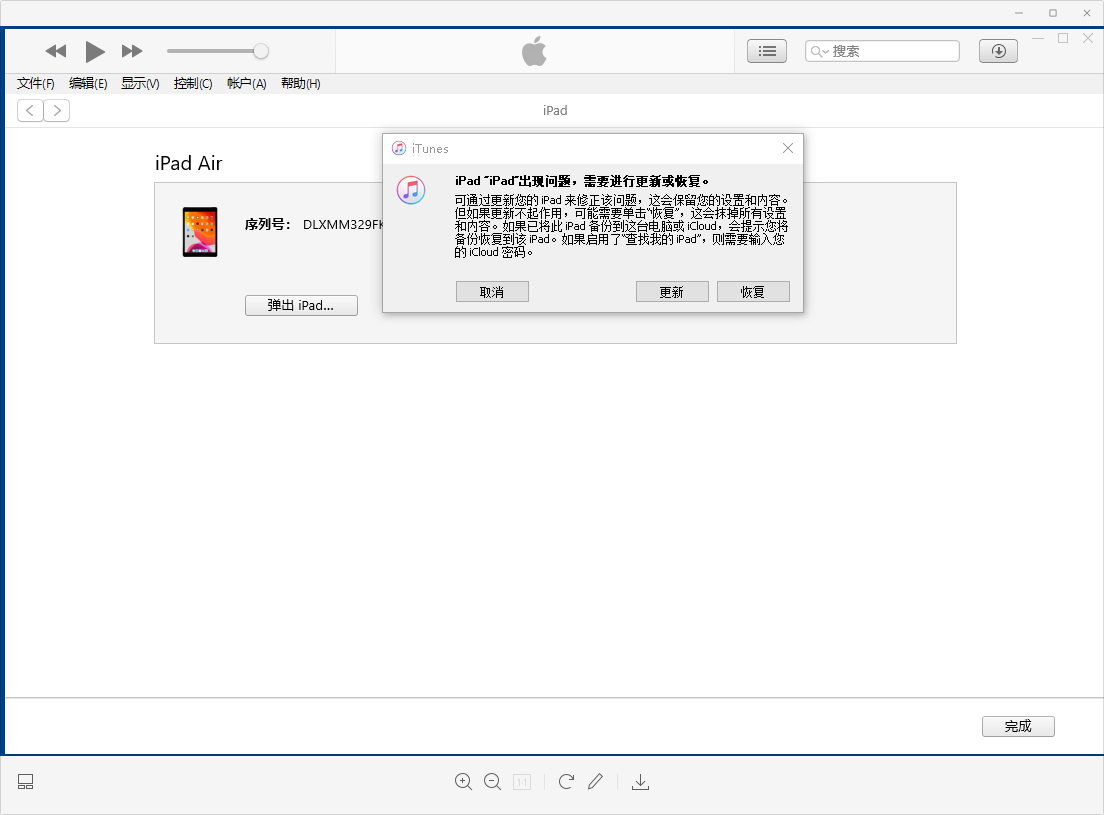Click 取消 in the iTunes dialog
This screenshot has height=815, width=1104.
[x=492, y=292]
